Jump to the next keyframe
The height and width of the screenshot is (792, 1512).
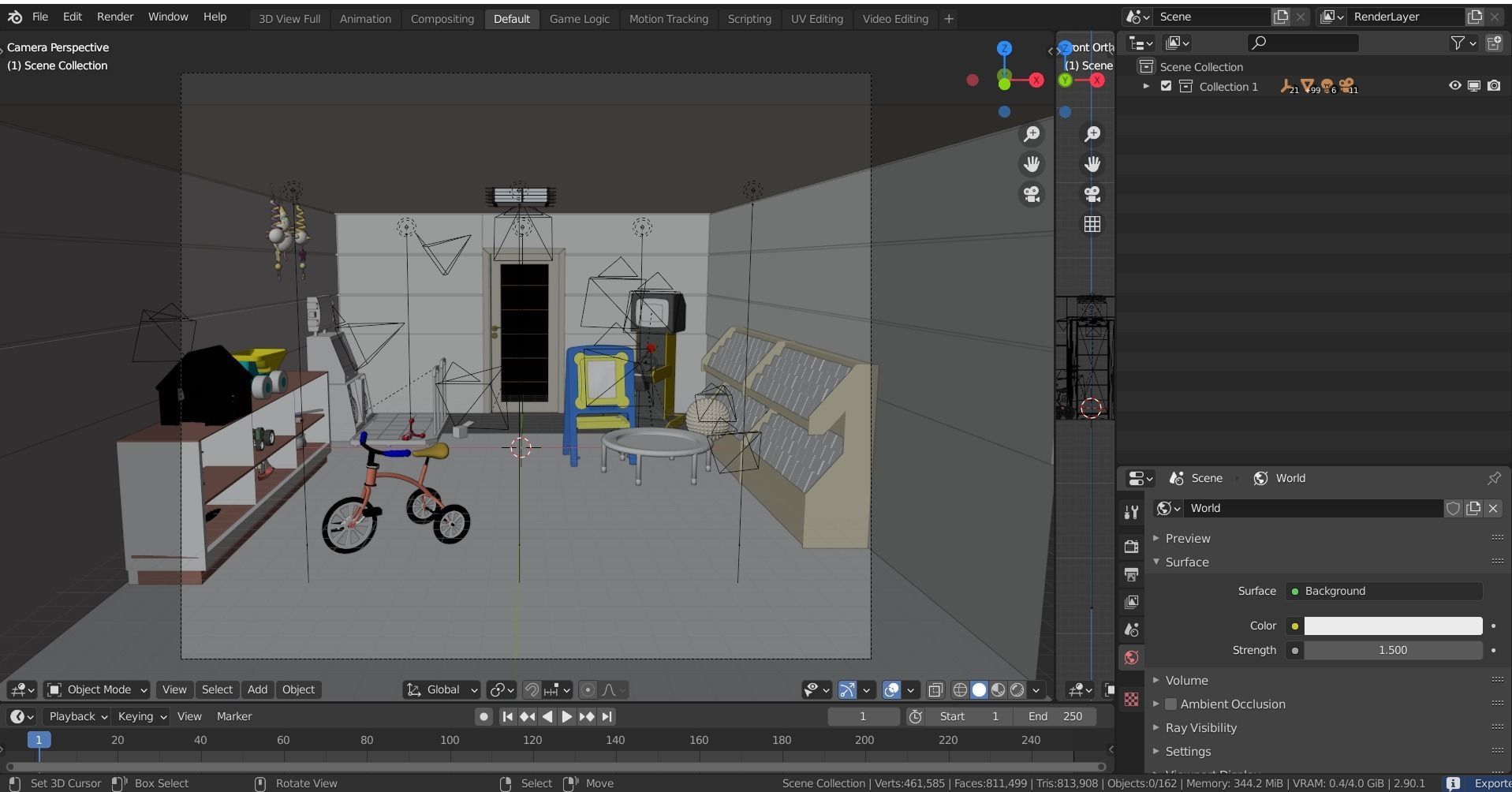coord(586,716)
